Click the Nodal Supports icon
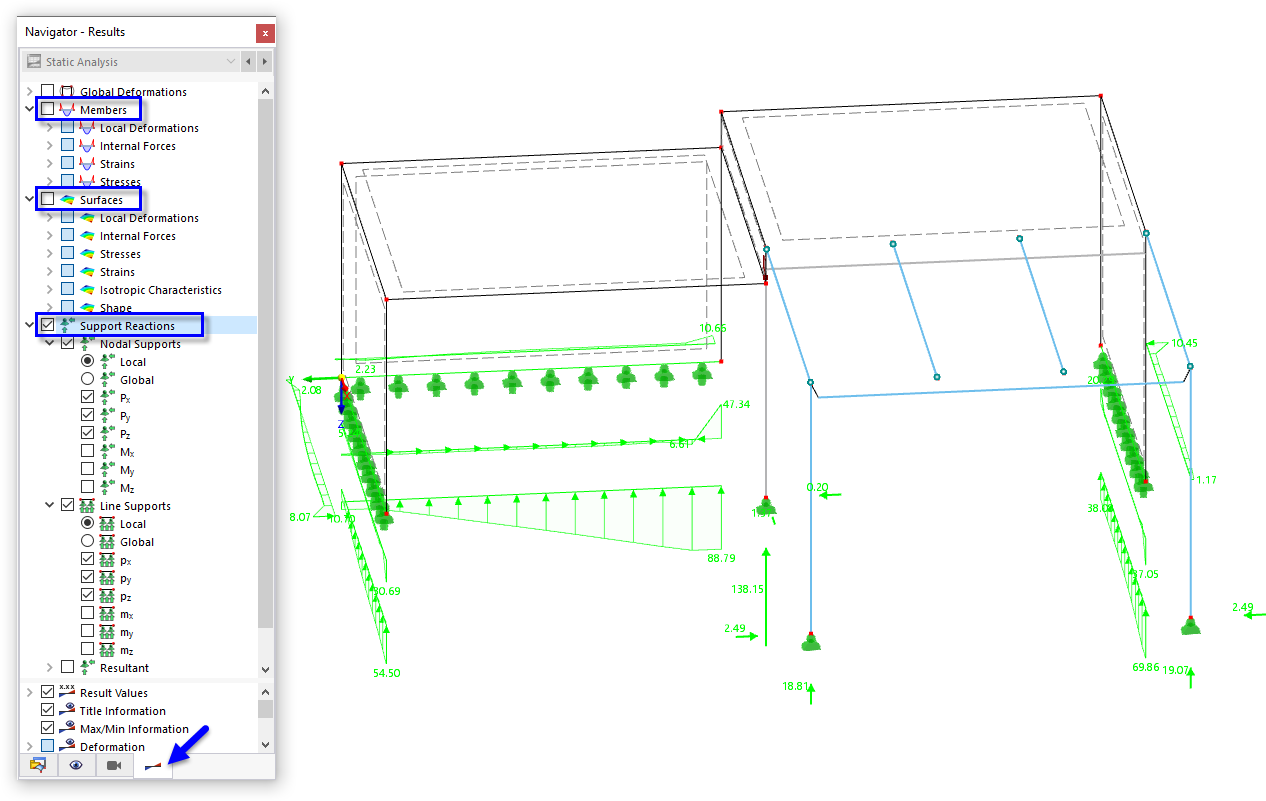Image resolution: width=1266 pixels, height=801 pixels. [x=87, y=344]
